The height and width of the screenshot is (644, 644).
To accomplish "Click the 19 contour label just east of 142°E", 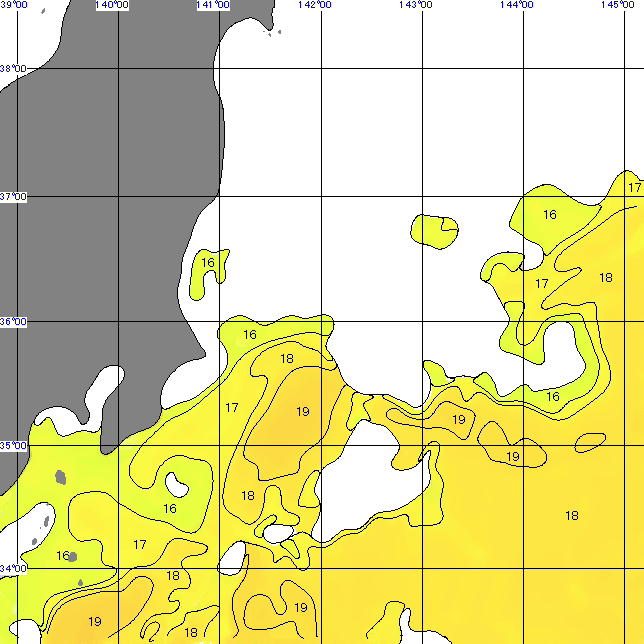I will 303,411.
